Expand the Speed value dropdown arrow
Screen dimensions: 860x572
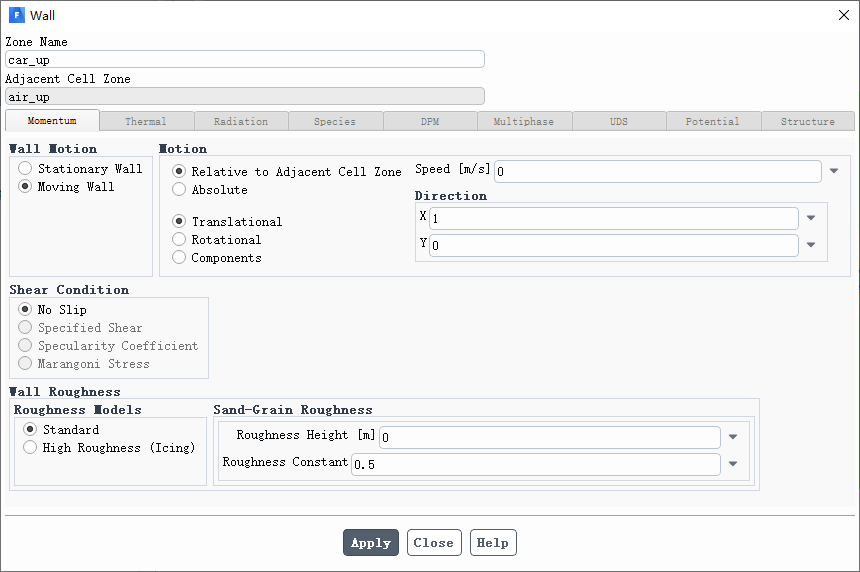click(834, 171)
